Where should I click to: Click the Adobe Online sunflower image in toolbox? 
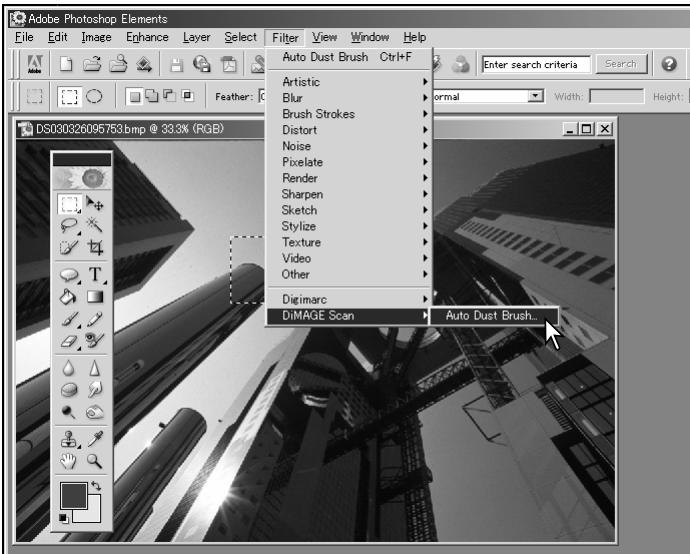[x=82, y=178]
